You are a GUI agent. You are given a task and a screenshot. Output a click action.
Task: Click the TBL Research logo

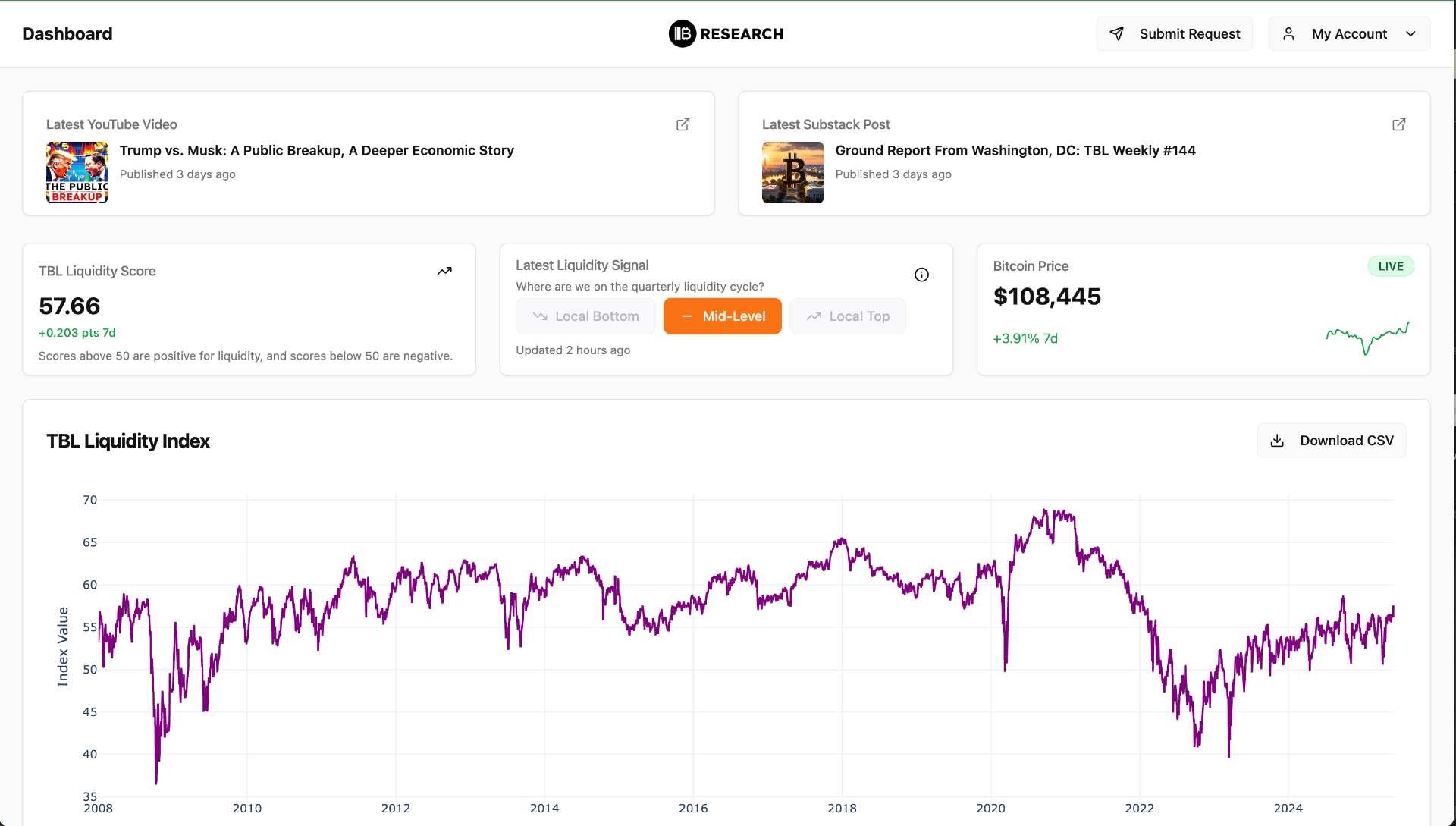point(726,34)
